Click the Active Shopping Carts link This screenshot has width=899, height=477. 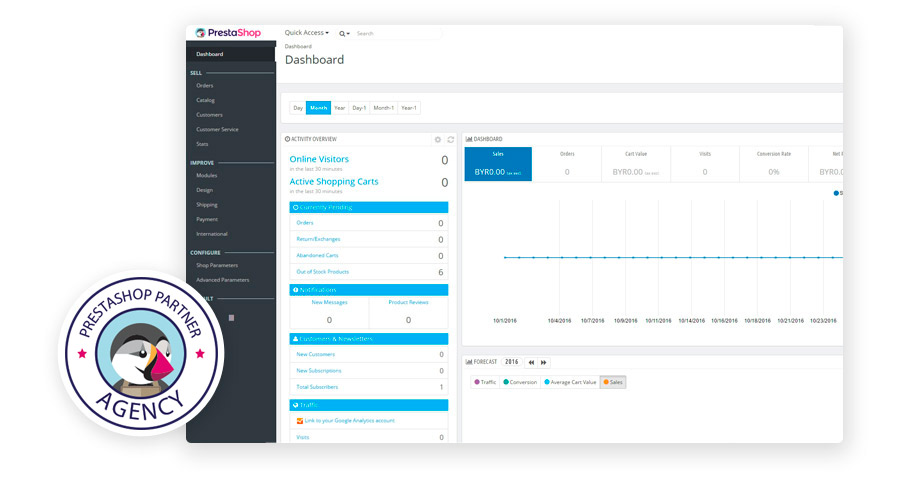(334, 182)
